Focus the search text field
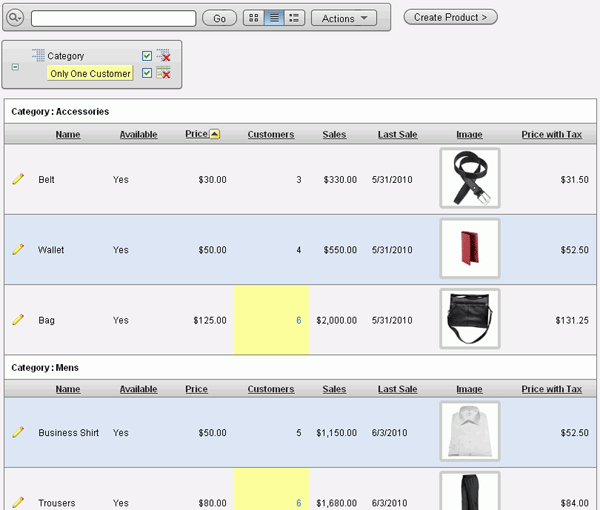Image resolution: width=600 pixels, height=510 pixels. tap(114, 18)
